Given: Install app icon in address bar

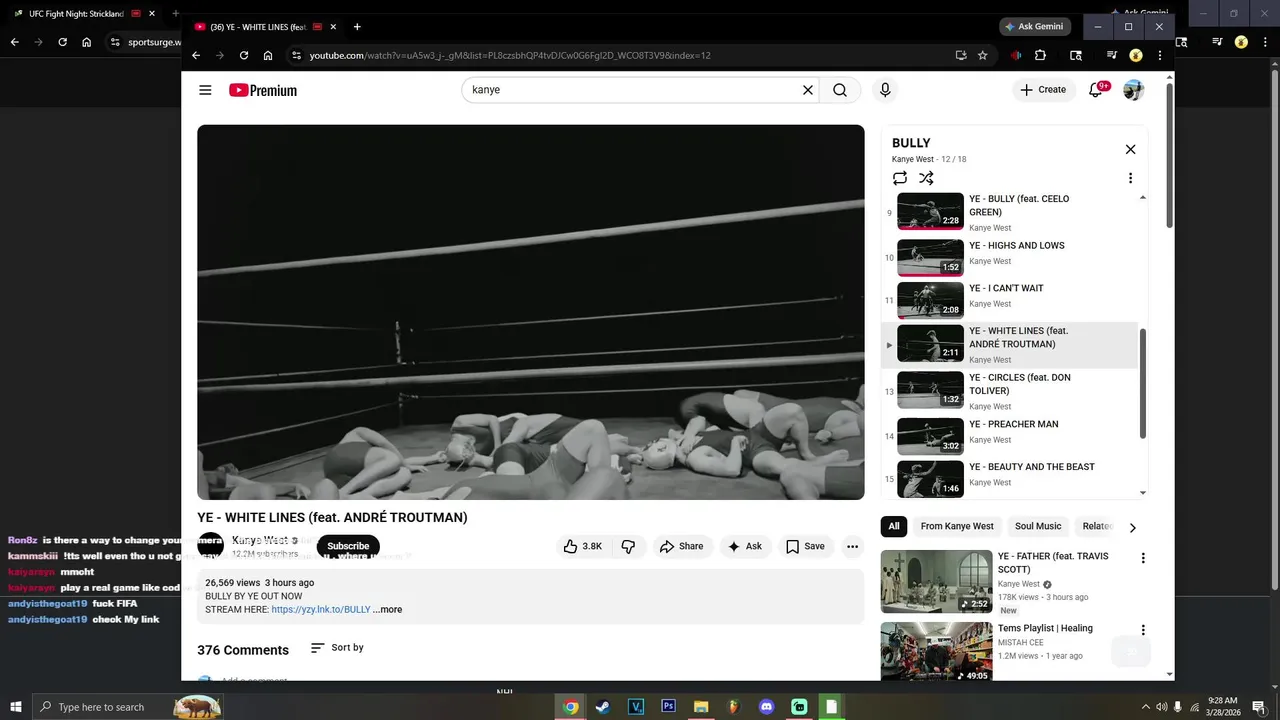Looking at the screenshot, I should (960, 55).
